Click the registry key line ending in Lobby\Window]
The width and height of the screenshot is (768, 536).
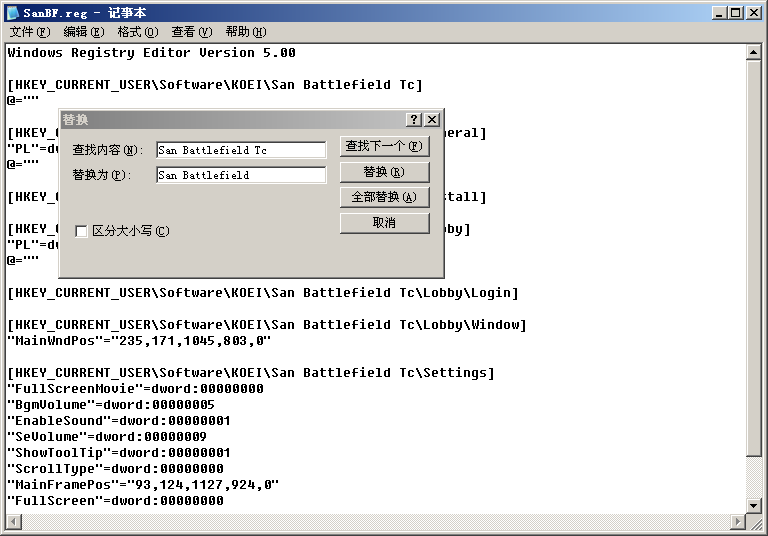(267, 325)
